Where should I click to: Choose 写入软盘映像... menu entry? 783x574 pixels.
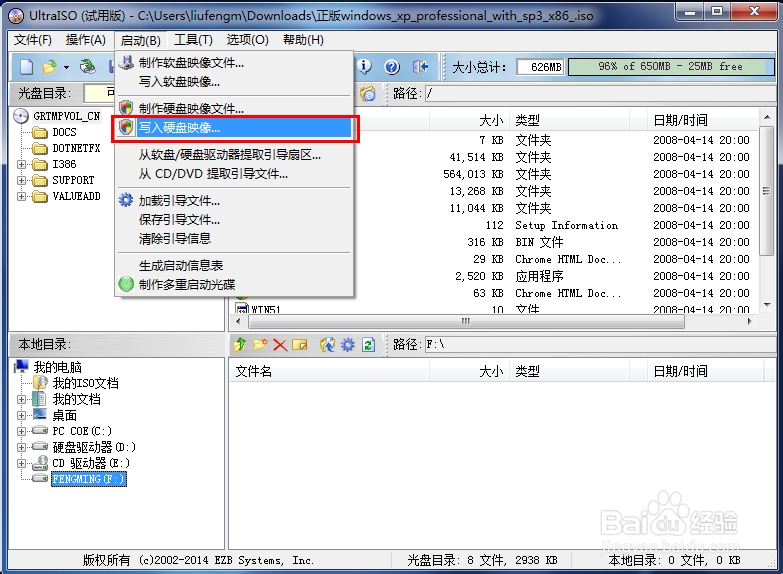[234, 82]
